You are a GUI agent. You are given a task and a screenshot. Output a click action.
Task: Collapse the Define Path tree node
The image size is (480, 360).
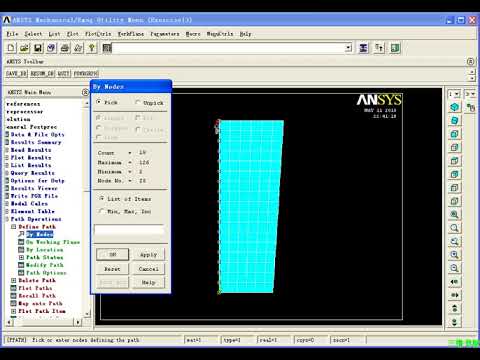(x=14, y=227)
